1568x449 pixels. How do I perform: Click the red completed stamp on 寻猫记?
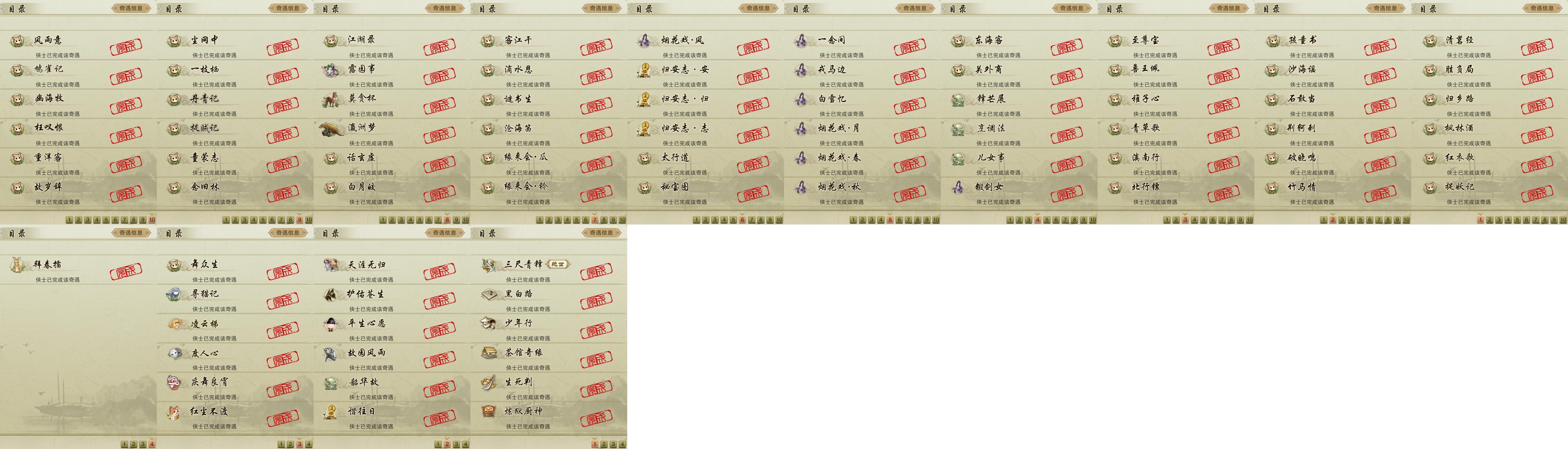pos(283,300)
